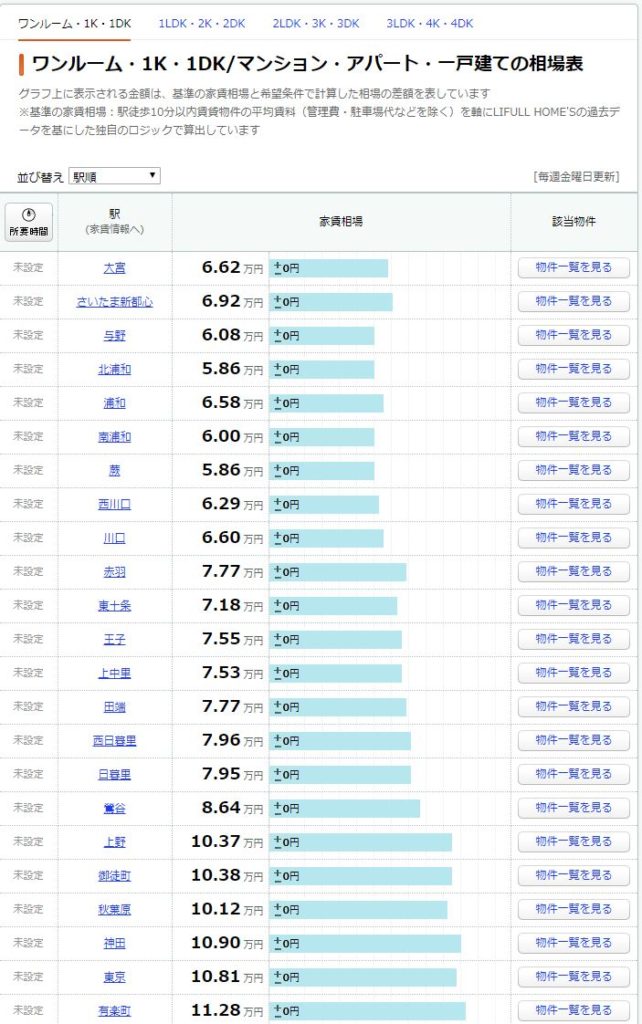Screen dimensions: 642x1024
Task: Click 物件一覧を見る for 東京 row
Action: 573,977
